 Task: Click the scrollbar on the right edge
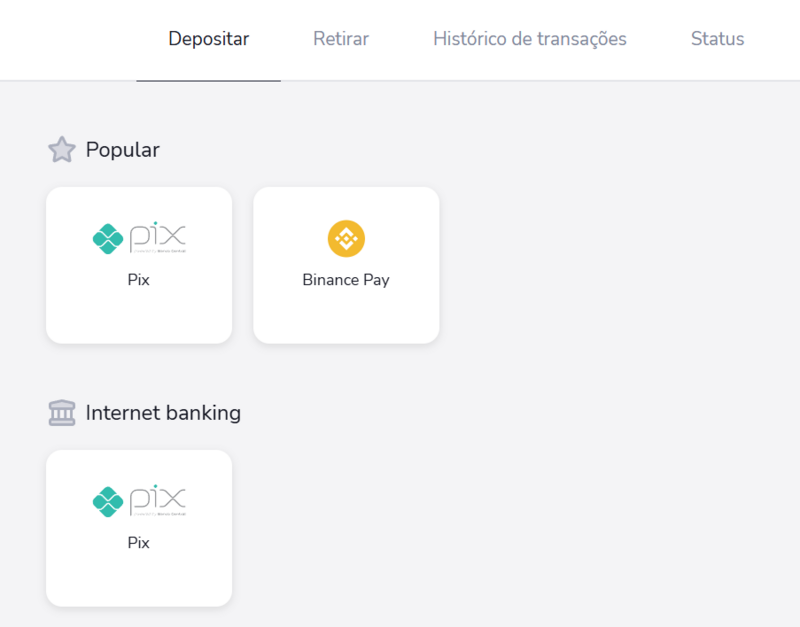[x=795, y=300]
